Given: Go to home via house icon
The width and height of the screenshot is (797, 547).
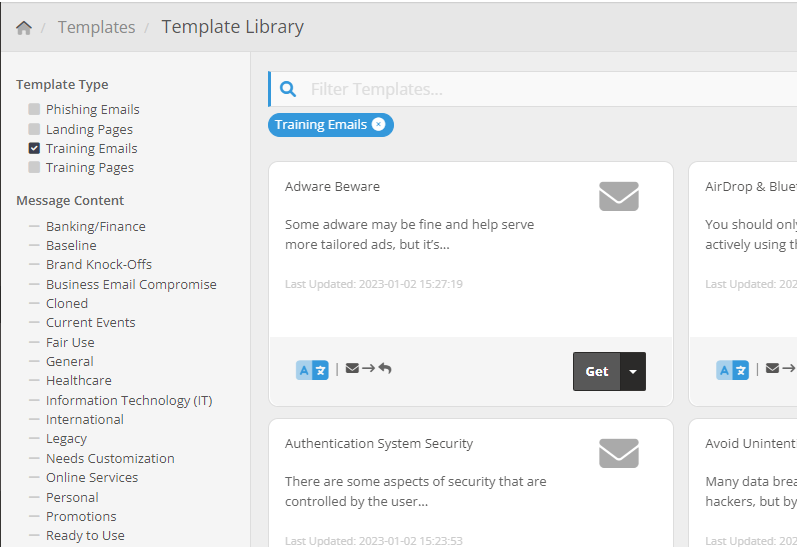Looking at the screenshot, I should point(24,27).
